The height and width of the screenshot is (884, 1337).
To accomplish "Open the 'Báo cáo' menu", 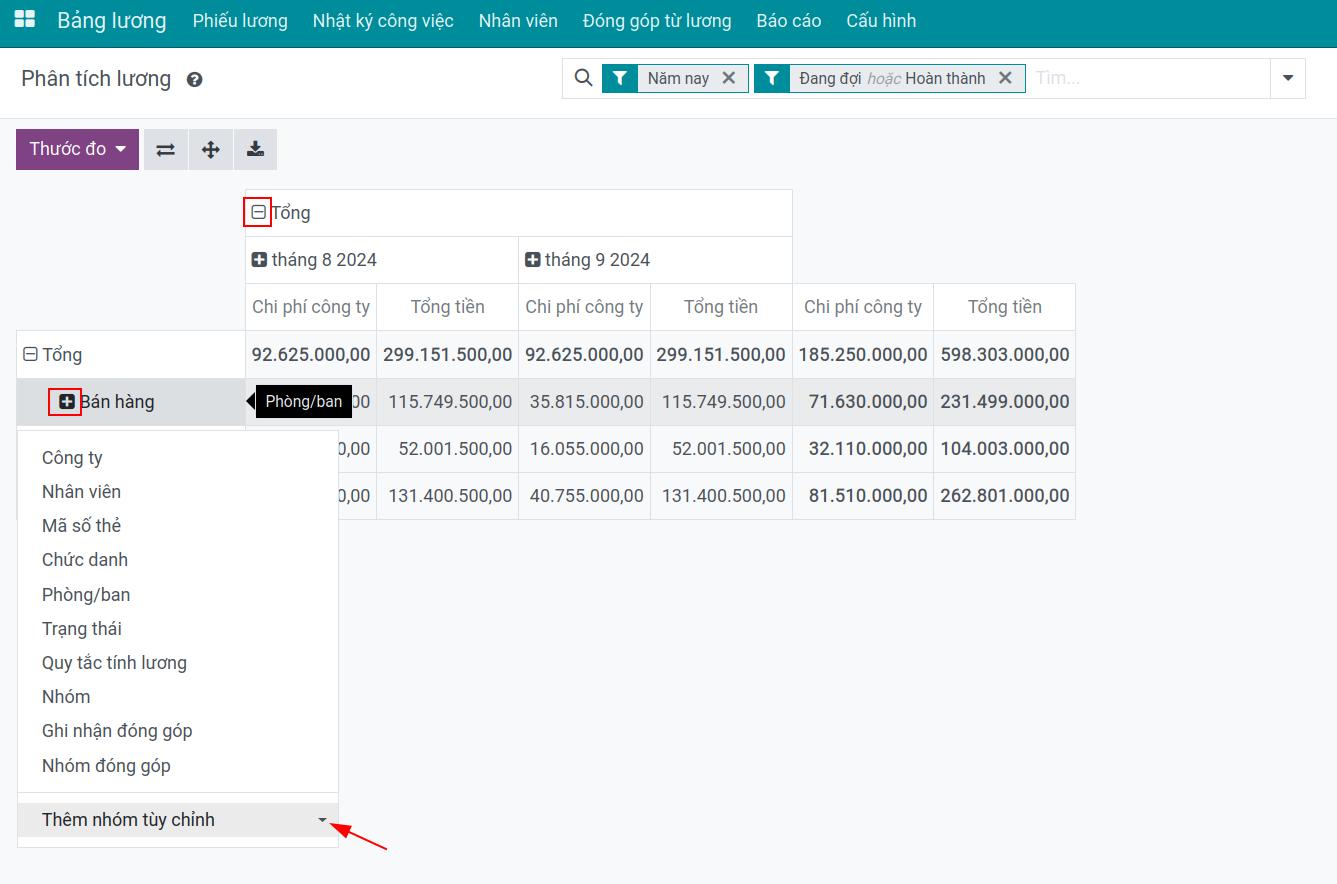I will 788,21.
